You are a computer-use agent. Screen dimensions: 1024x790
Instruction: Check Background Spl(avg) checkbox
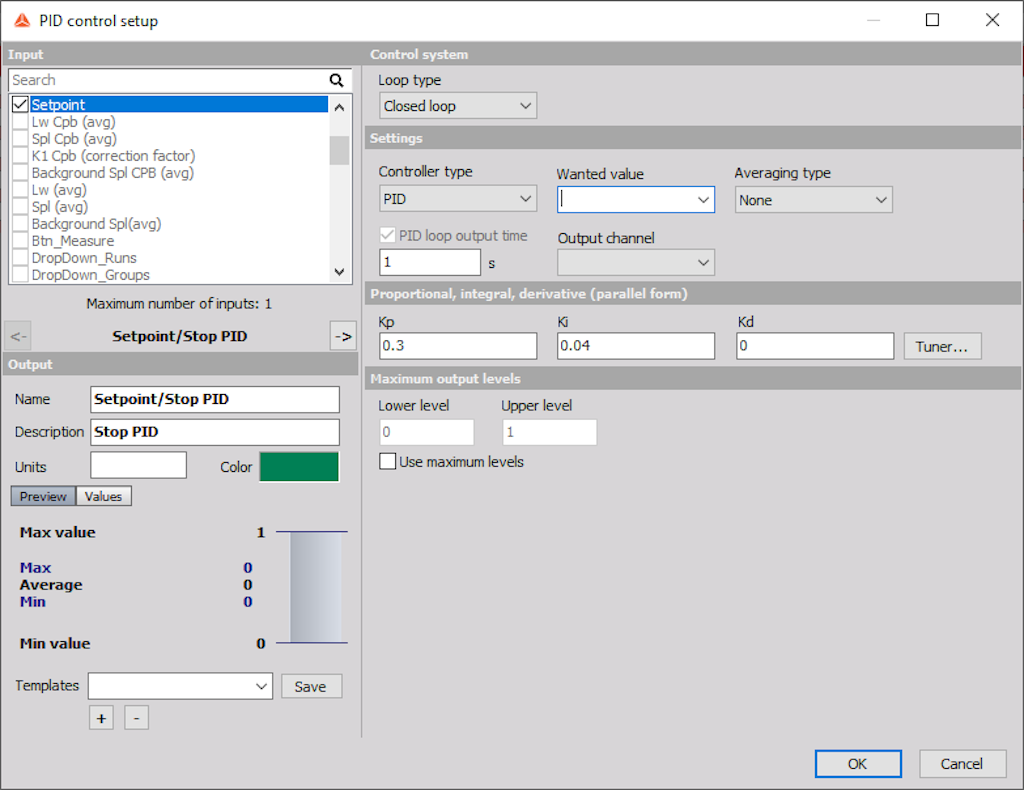click(x=20, y=223)
